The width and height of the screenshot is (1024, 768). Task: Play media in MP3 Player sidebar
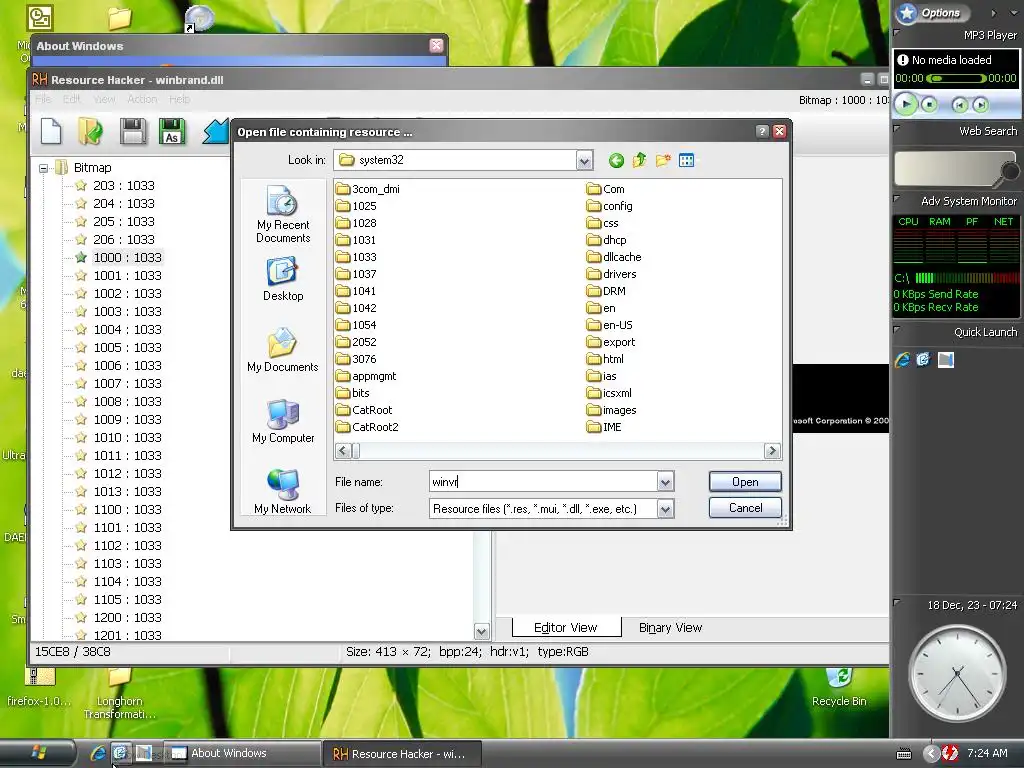click(x=906, y=104)
